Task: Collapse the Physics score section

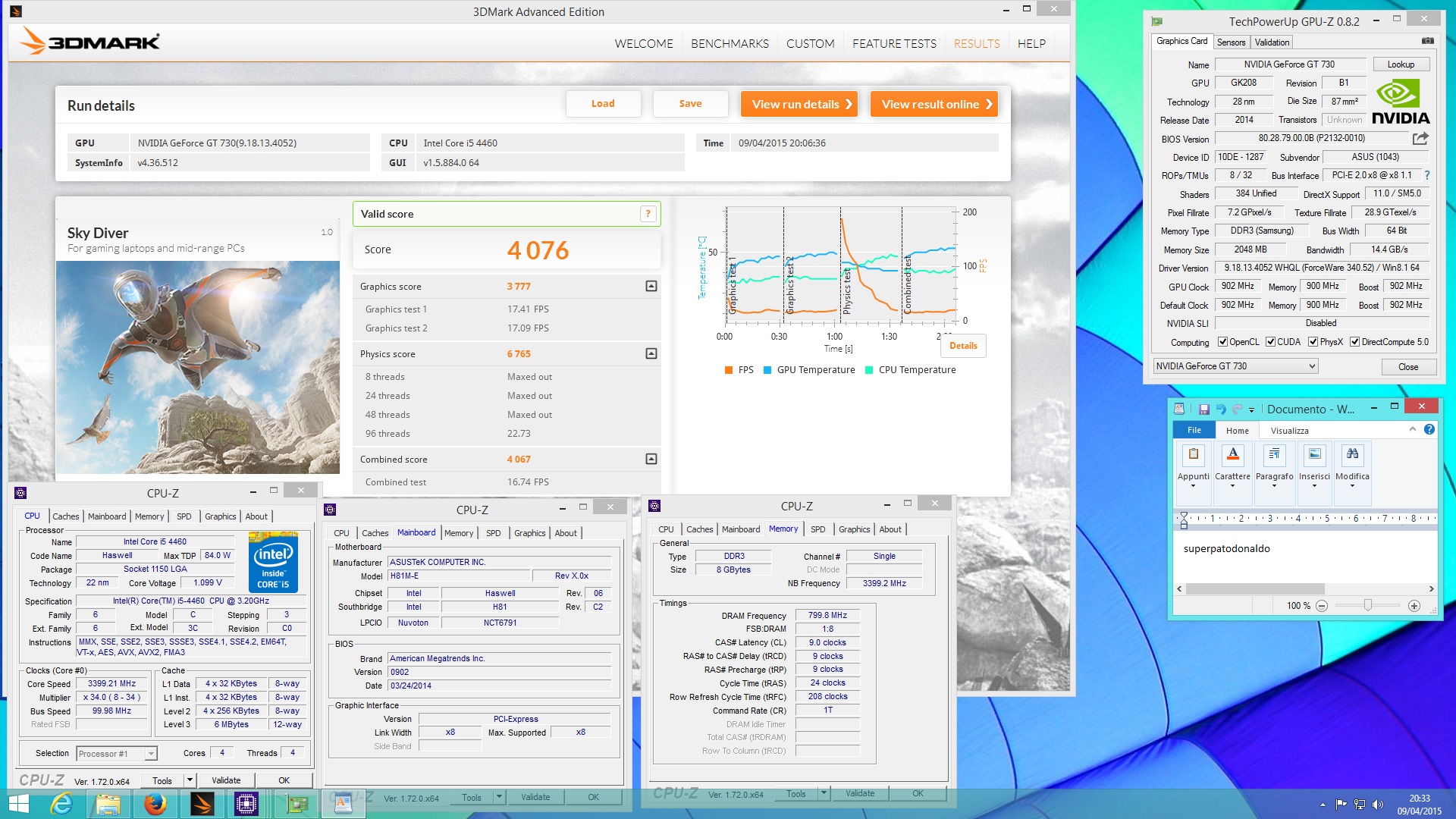Action: point(651,353)
